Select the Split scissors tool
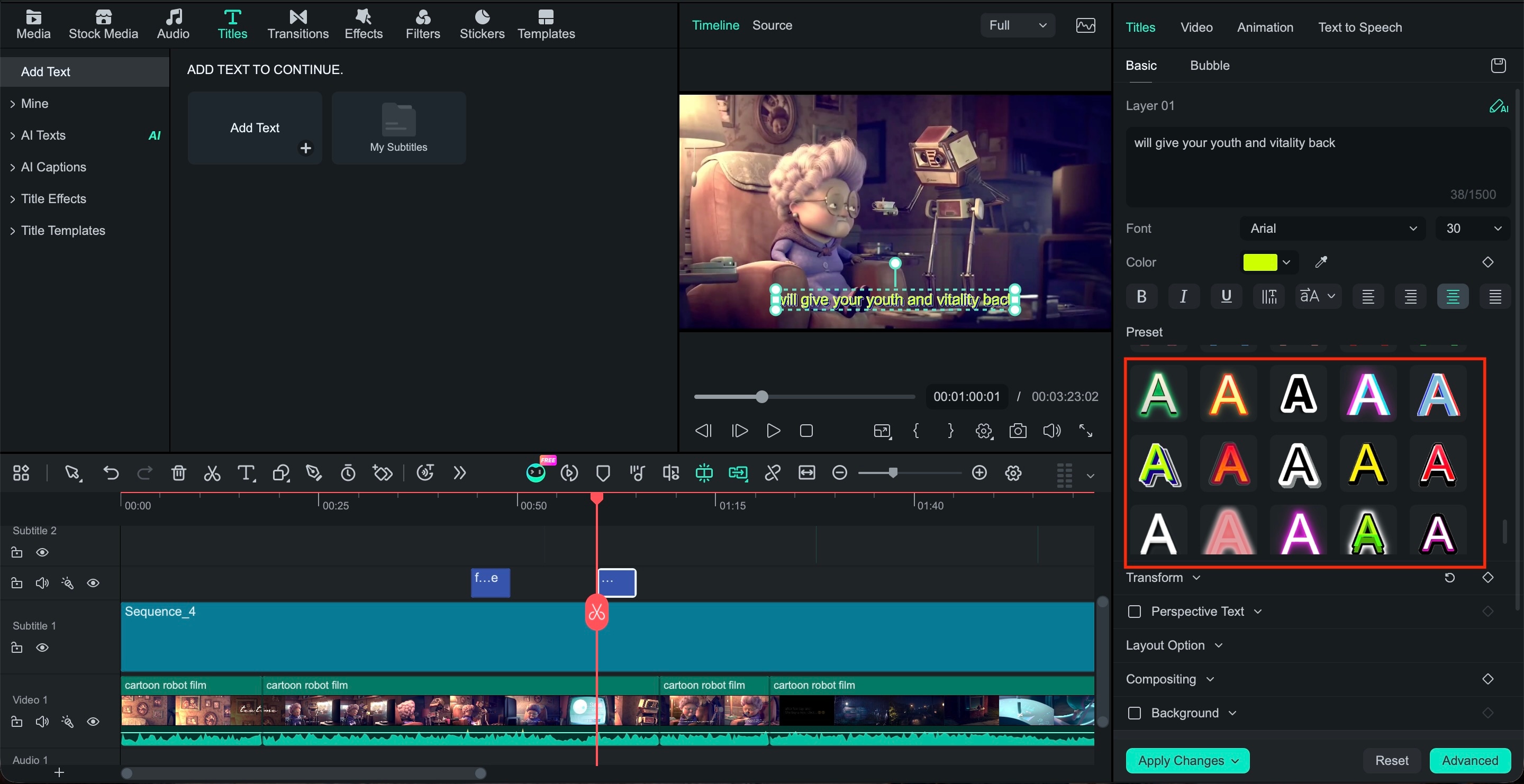 [212, 473]
